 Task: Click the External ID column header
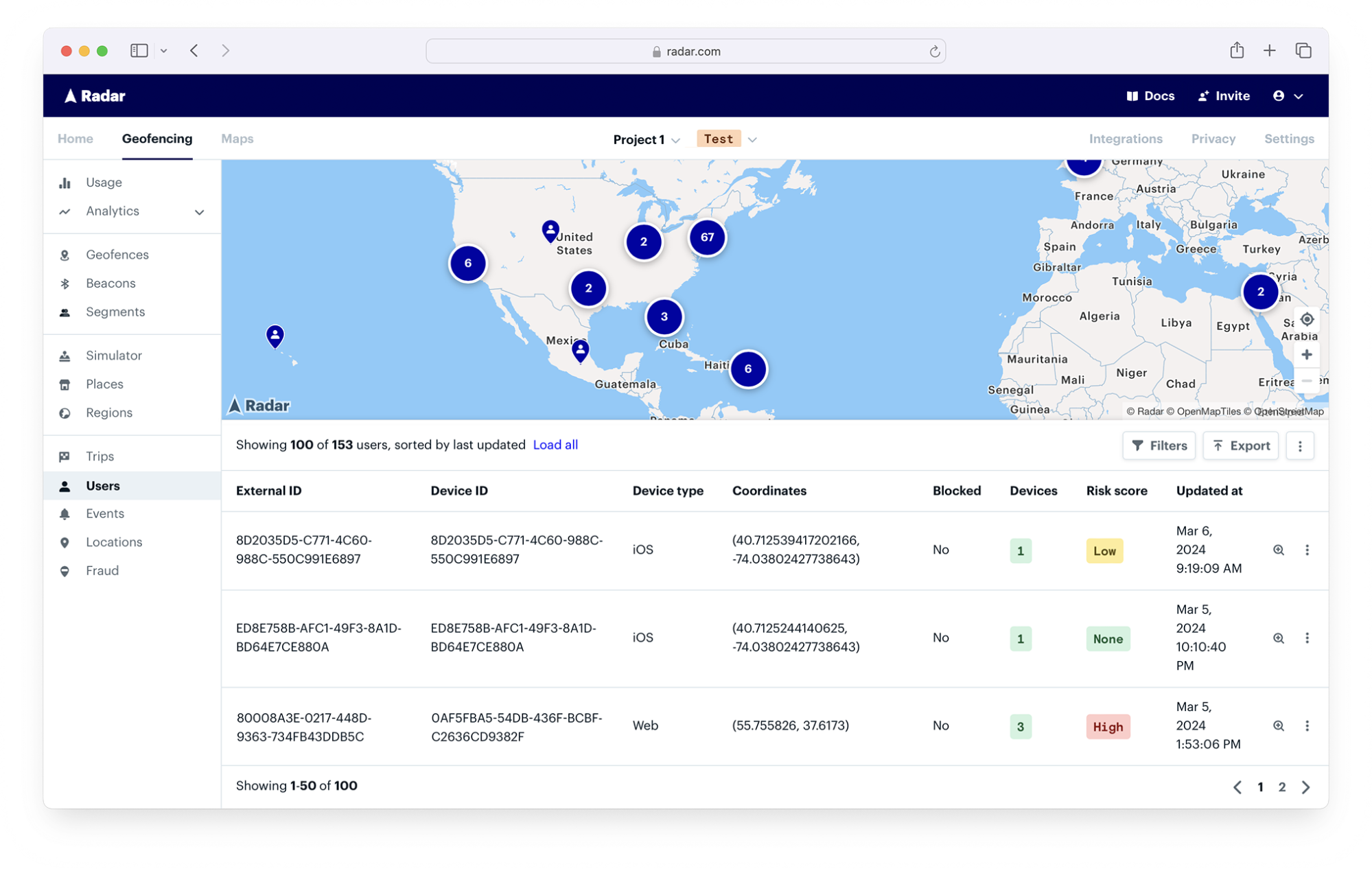point(268,491)
